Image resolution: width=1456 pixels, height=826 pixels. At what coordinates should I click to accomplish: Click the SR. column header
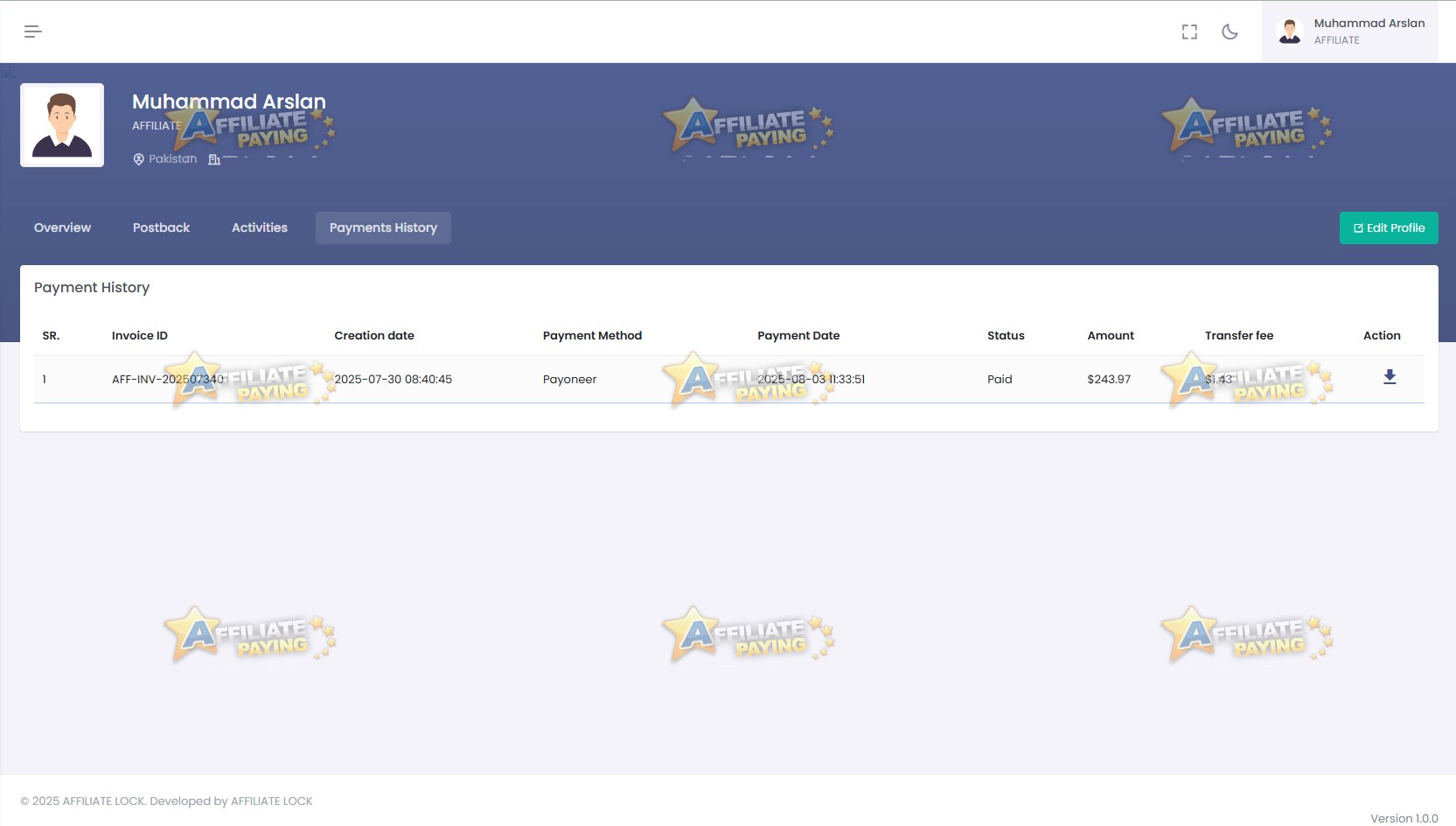pyautogui.click(x=51, y=335)
